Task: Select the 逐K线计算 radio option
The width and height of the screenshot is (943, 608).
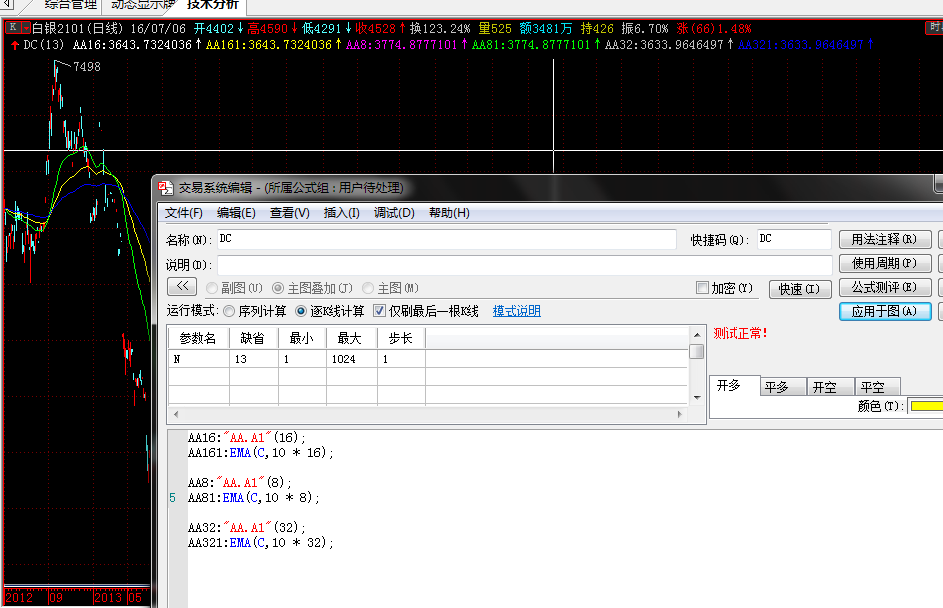Action: coord(301,311)
